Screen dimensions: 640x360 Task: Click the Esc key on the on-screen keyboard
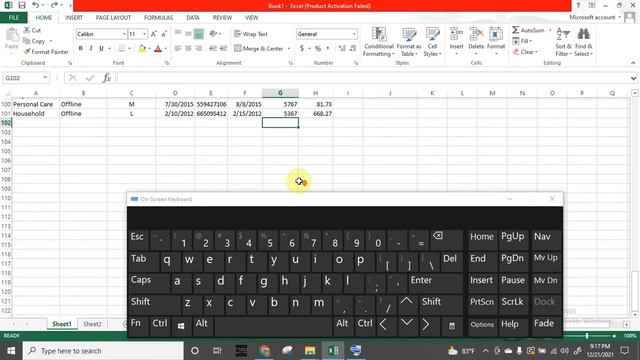point(139,240)
